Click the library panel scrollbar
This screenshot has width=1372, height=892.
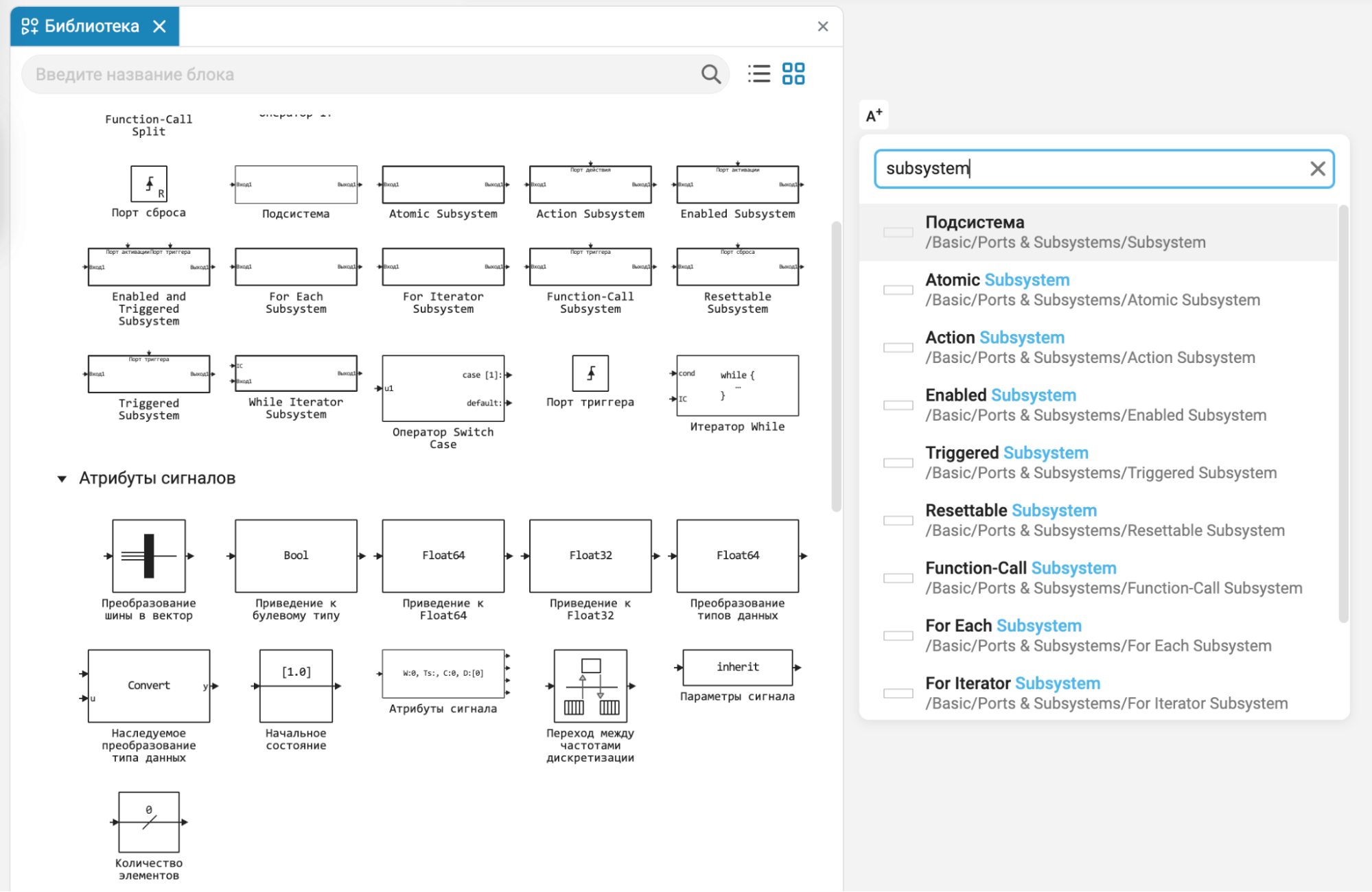pos(836,366)
